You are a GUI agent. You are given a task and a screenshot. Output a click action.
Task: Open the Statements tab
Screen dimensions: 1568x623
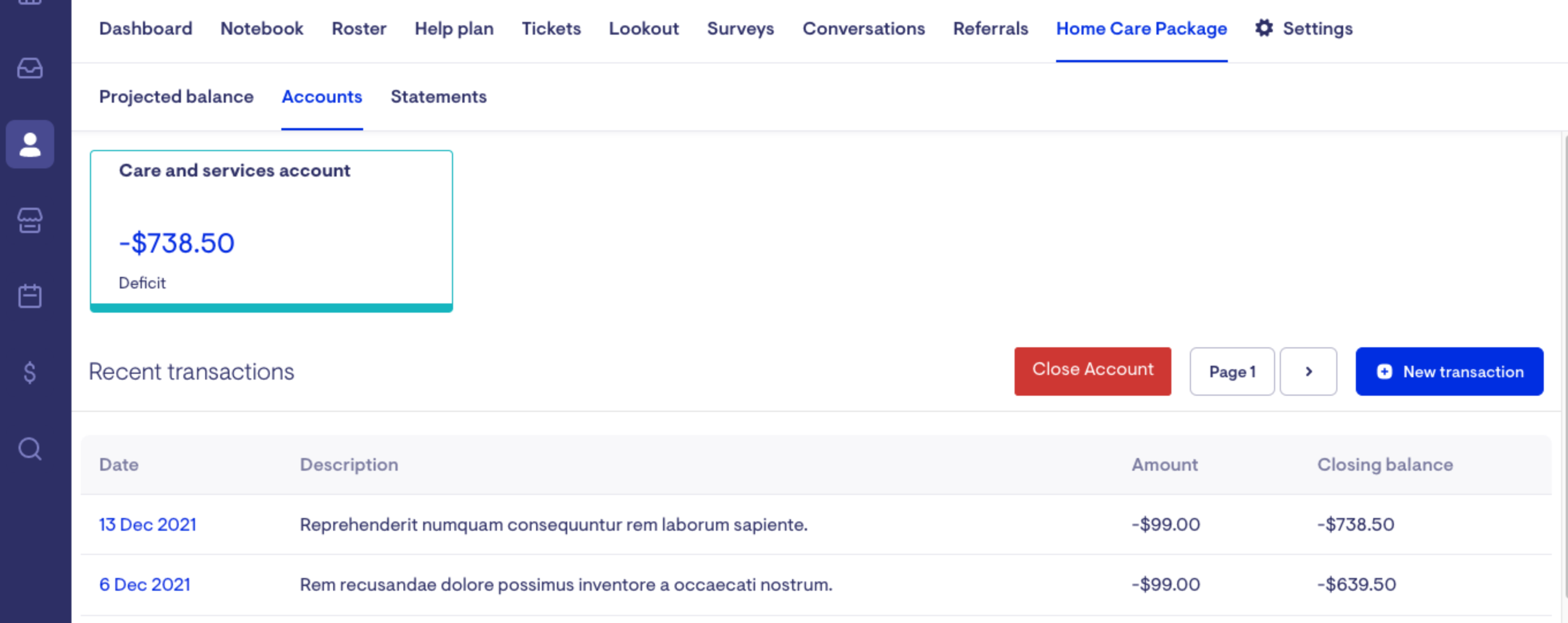click(x=438, y=96)
